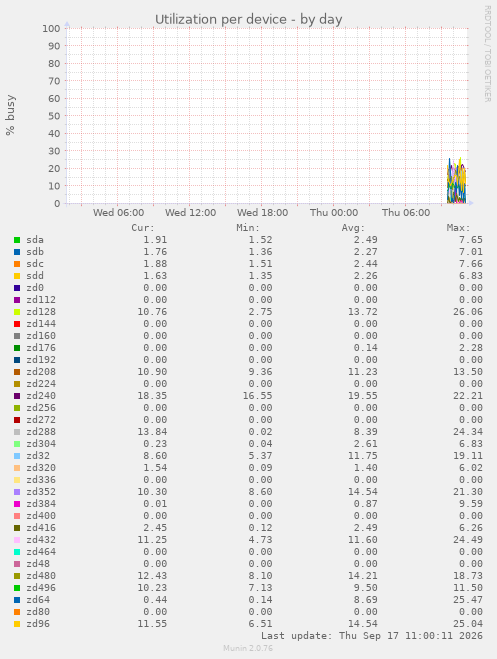Click the 'Thu 00:00' time axis label

(x=334, y=213)
